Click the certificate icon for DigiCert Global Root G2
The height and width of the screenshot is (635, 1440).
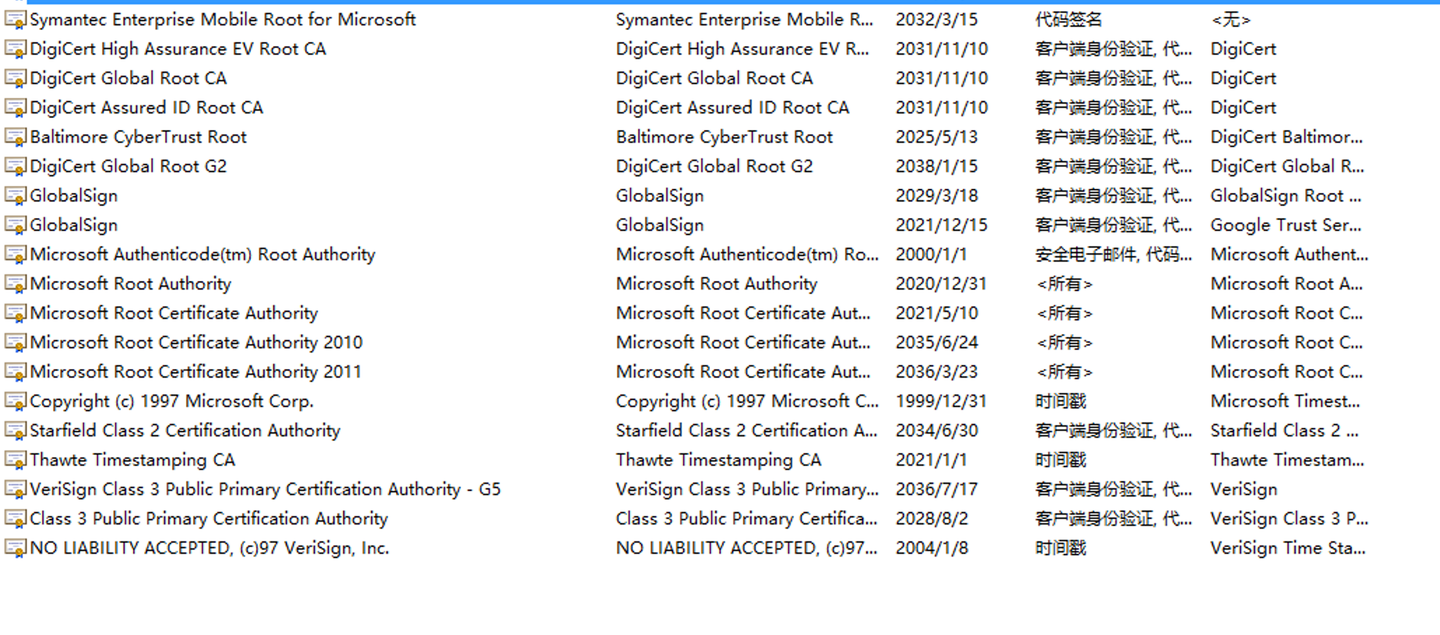15,166
